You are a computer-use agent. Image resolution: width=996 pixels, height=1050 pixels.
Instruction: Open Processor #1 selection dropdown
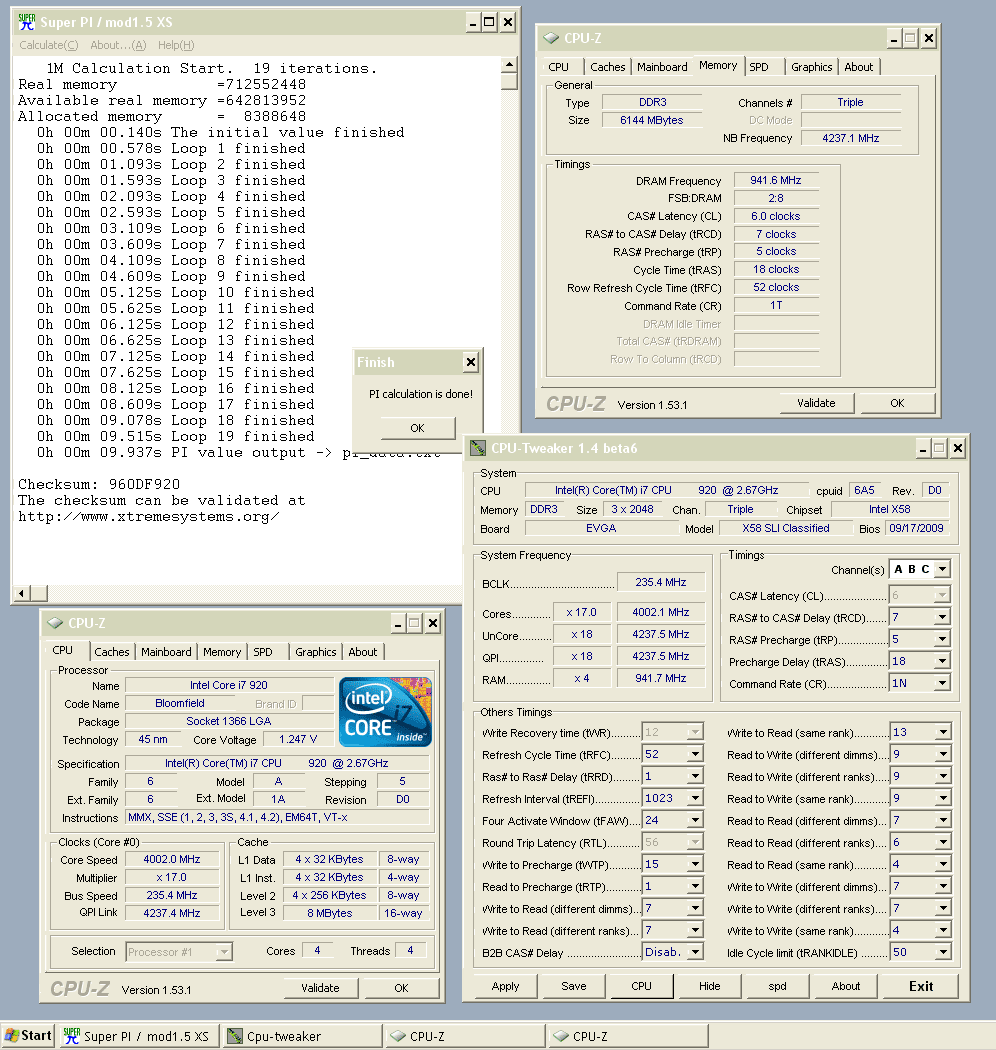224,952
